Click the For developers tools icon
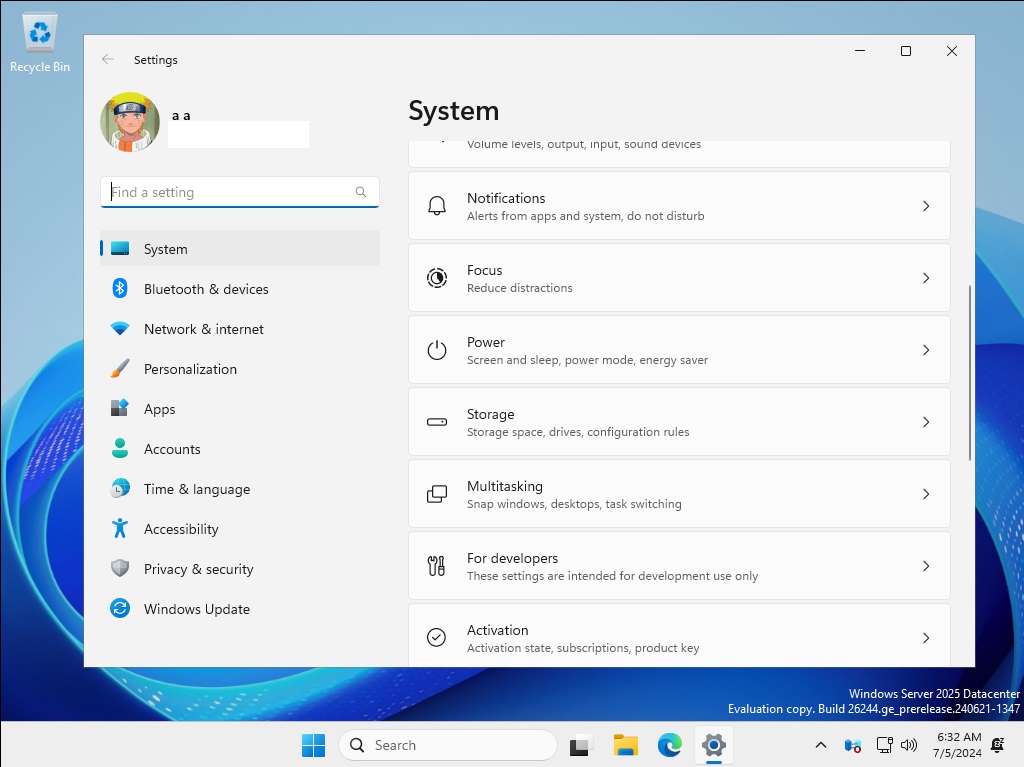The width and height of the screenshot is (1024, 767). pos(436,566)
